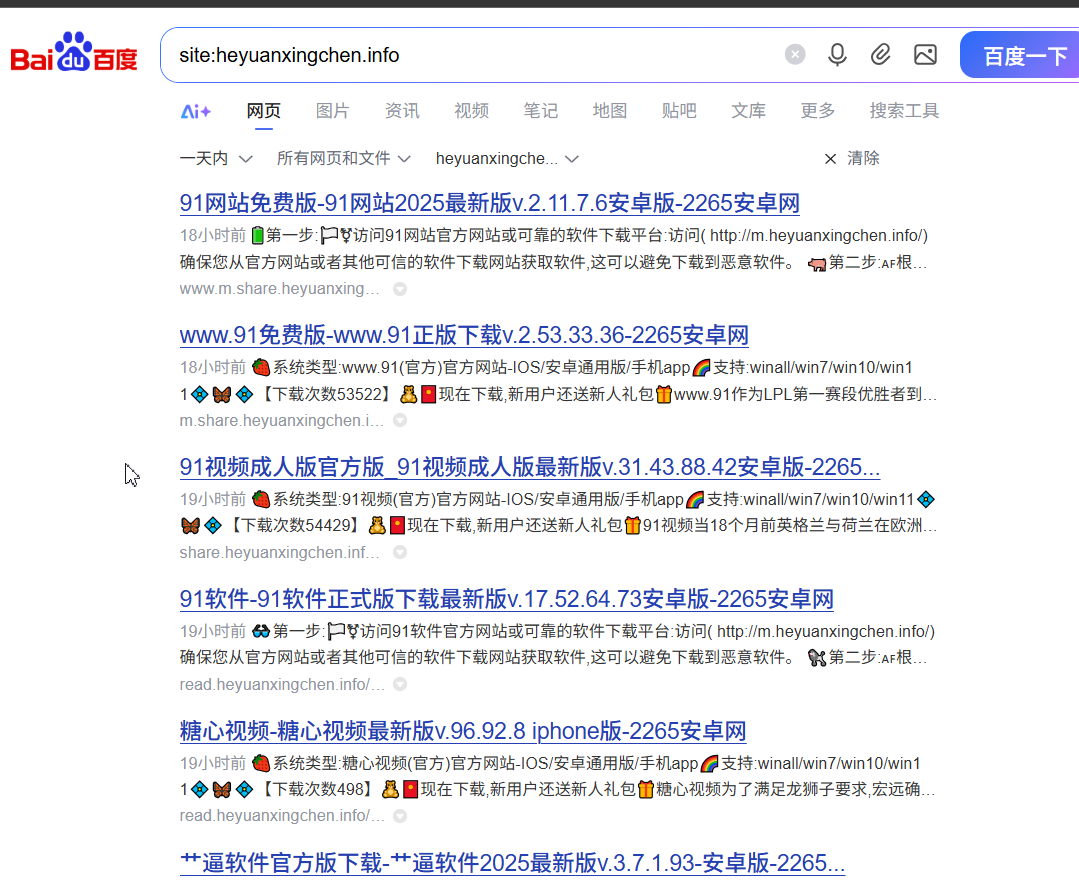Start voice search with the microphone icon

pyautogui.click(x=838, y=55)
